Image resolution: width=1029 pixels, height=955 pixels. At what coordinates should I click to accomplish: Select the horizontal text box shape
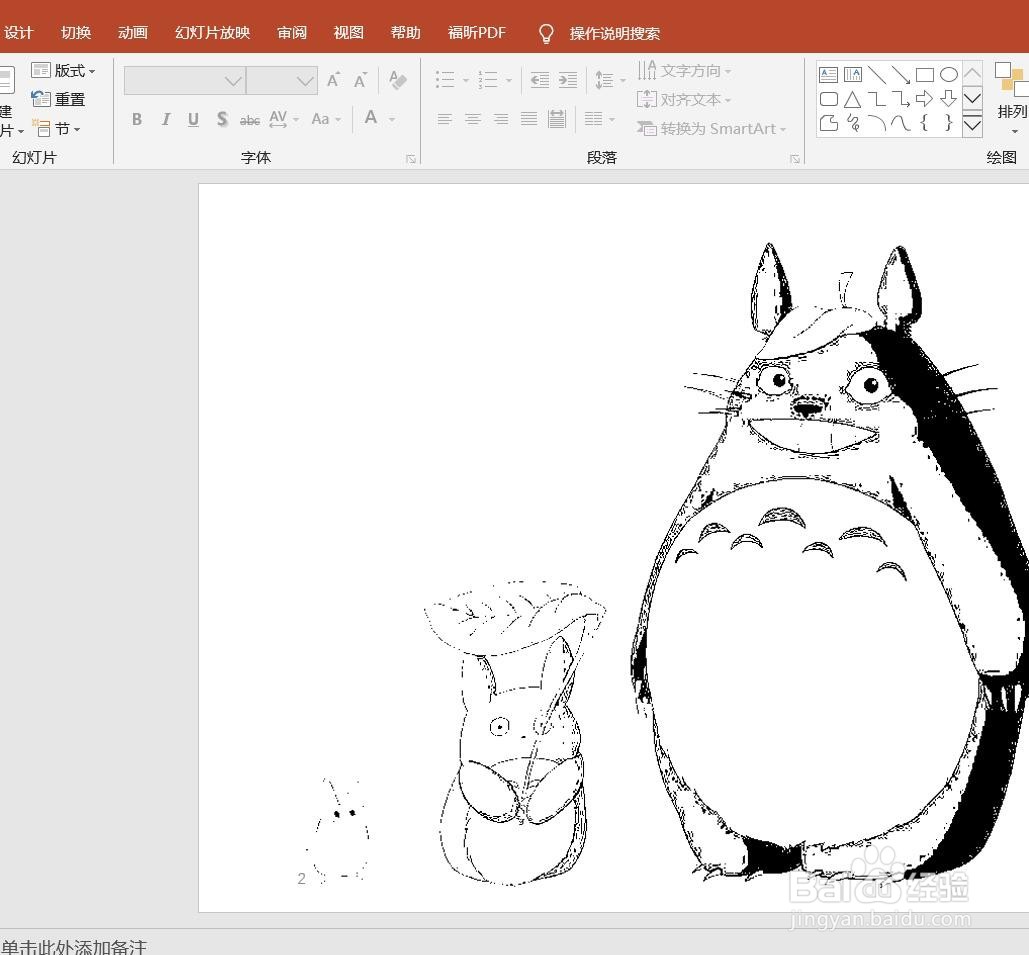[828, 74]
